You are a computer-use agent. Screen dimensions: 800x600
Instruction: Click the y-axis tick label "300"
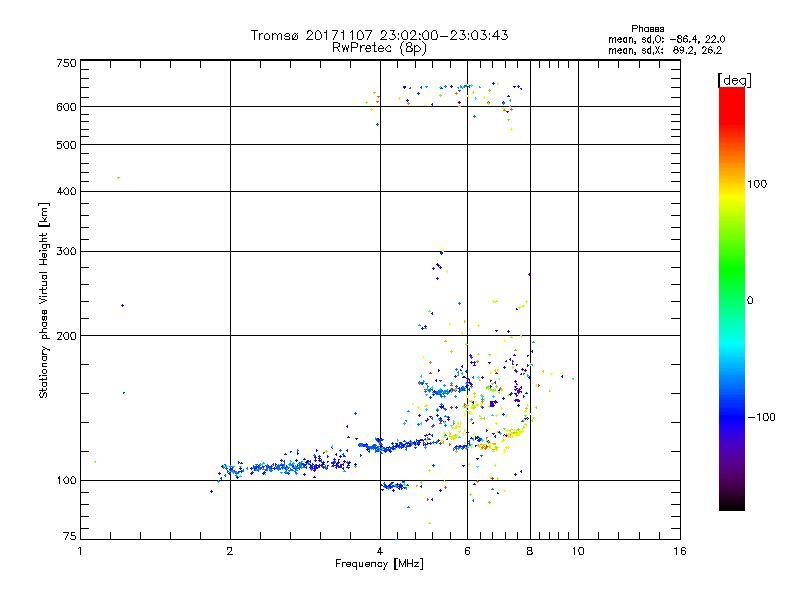[x=66, y=251]
